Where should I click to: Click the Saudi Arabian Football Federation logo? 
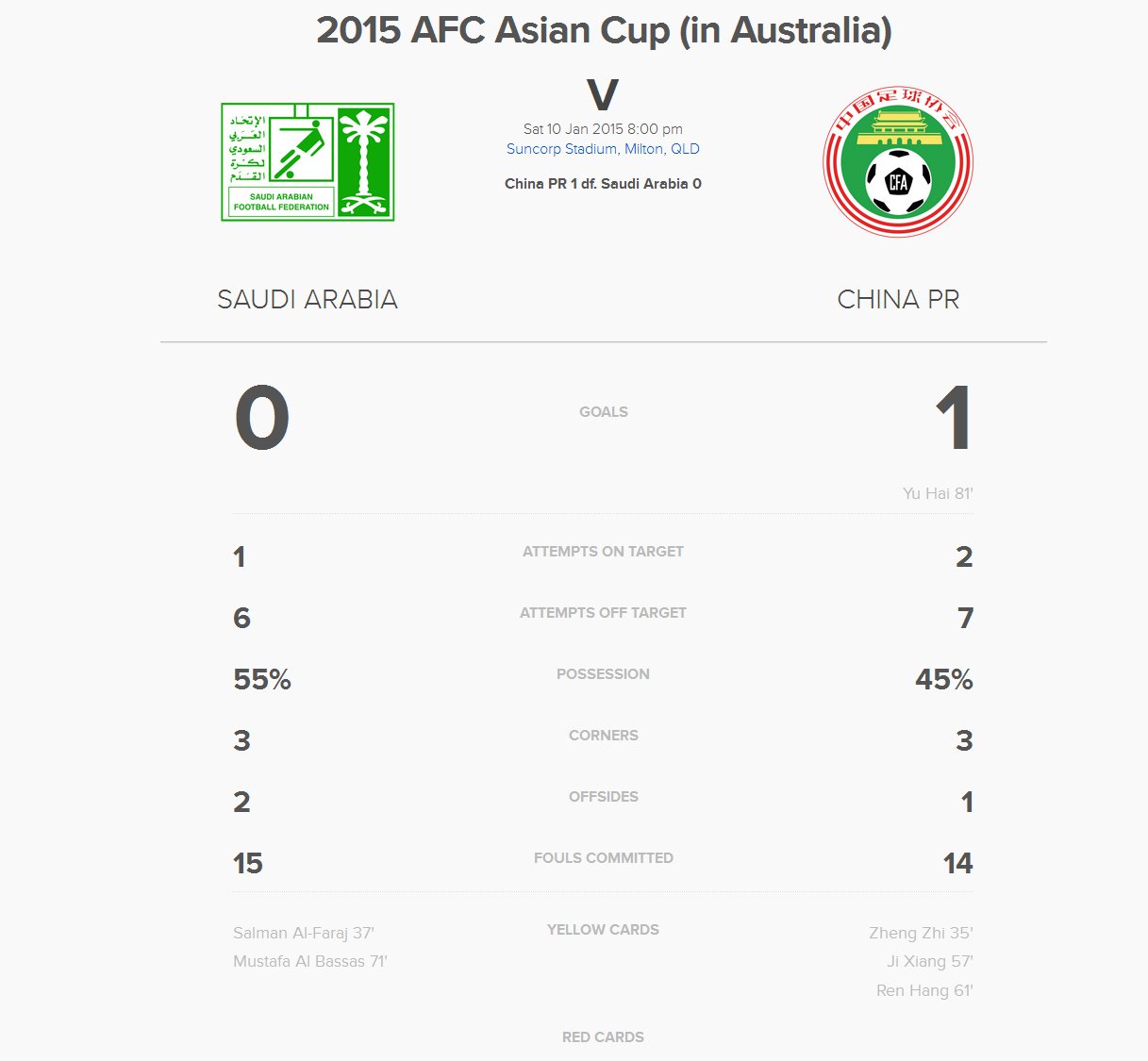point(308,162)
